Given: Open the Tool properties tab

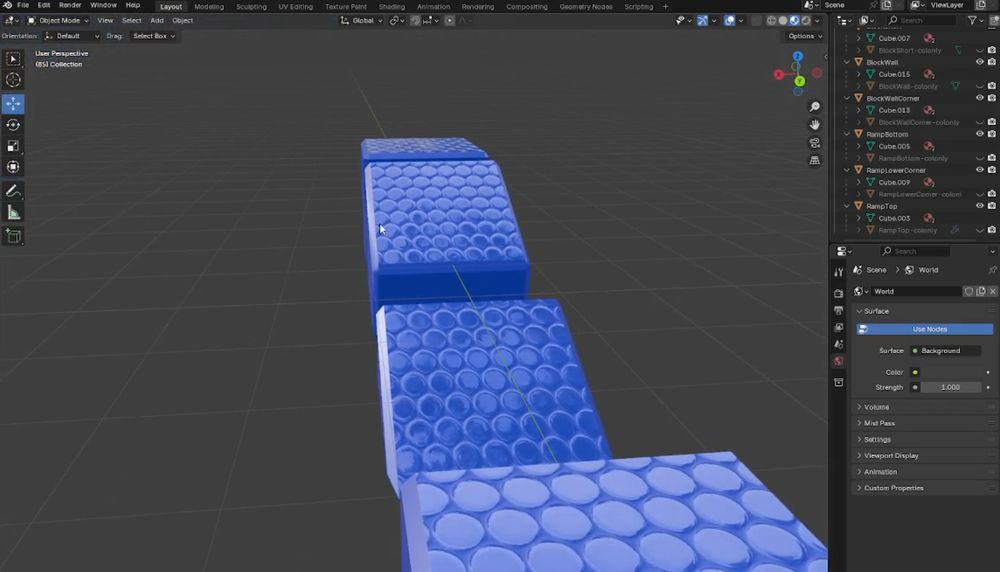Looking at the screenshot, I should (x=839, y=272).
